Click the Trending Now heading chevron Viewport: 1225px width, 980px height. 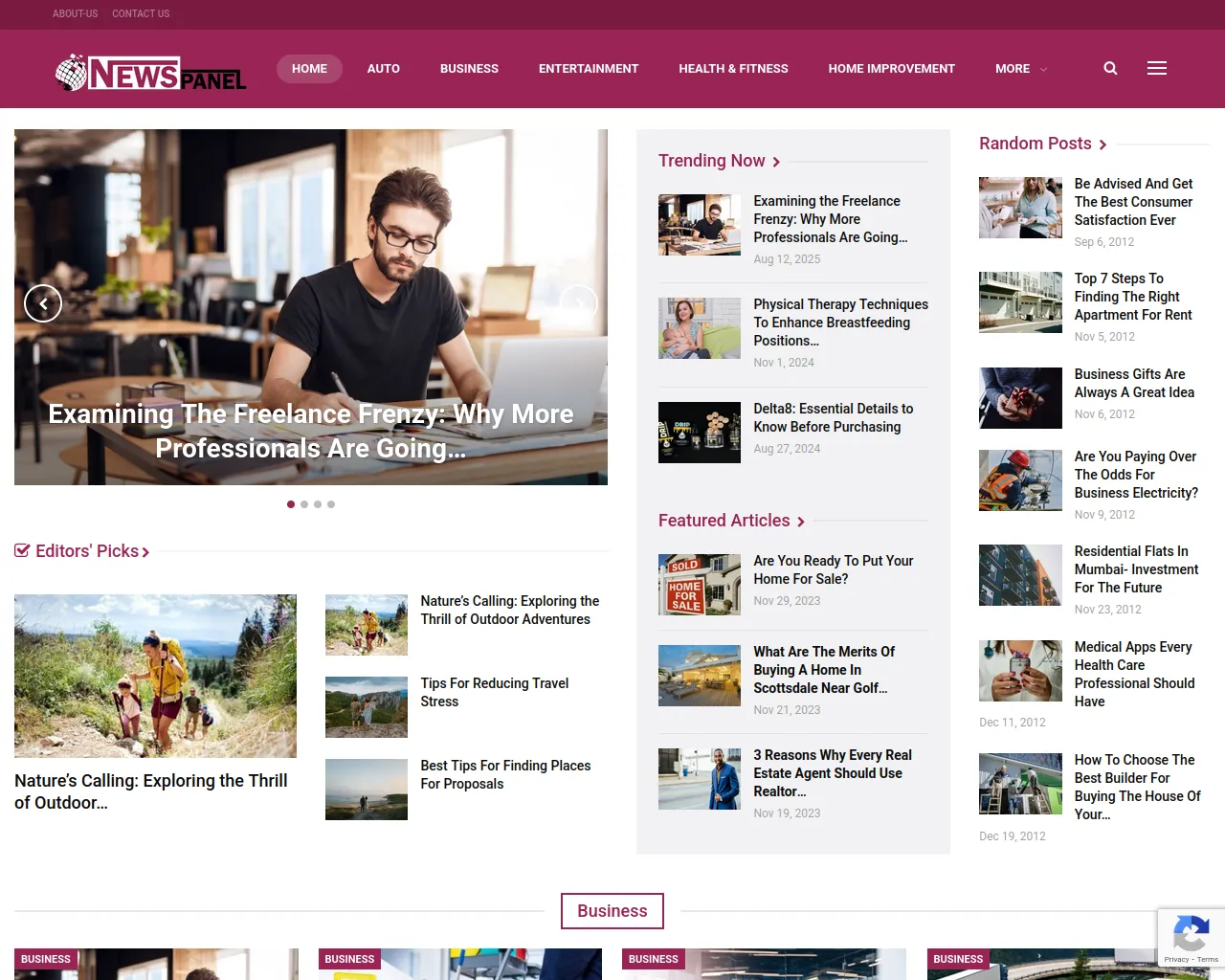click(x=776, y=162)
